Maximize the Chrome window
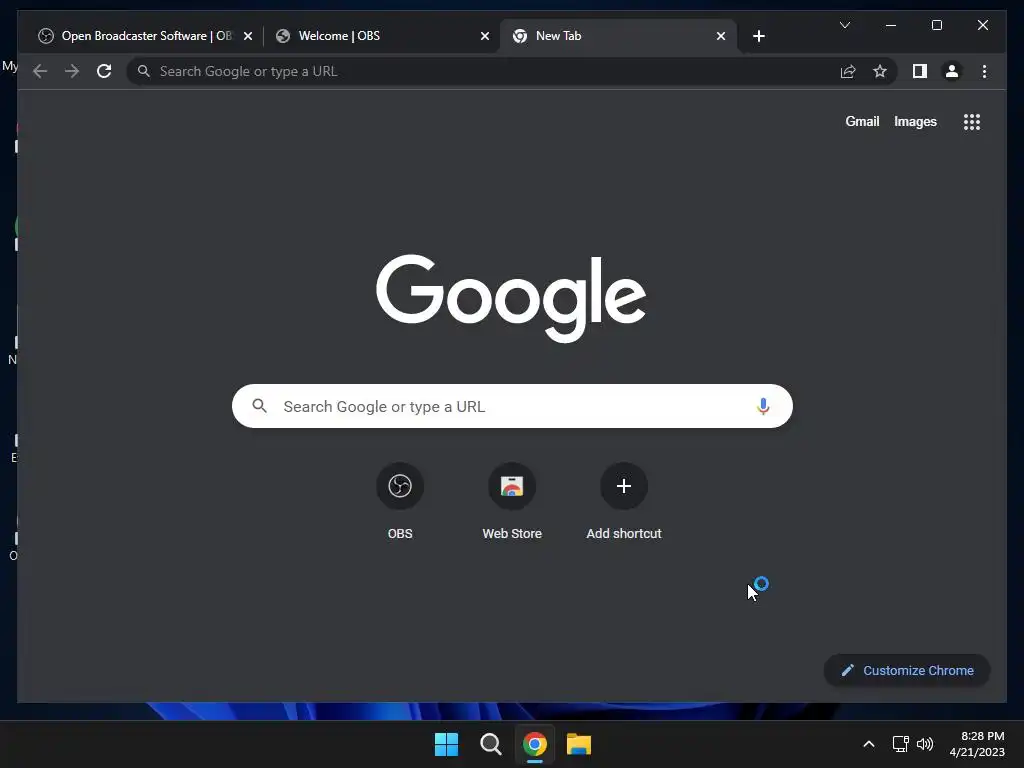The height and width of the screenshot is (768, 1024). point(936,25)
